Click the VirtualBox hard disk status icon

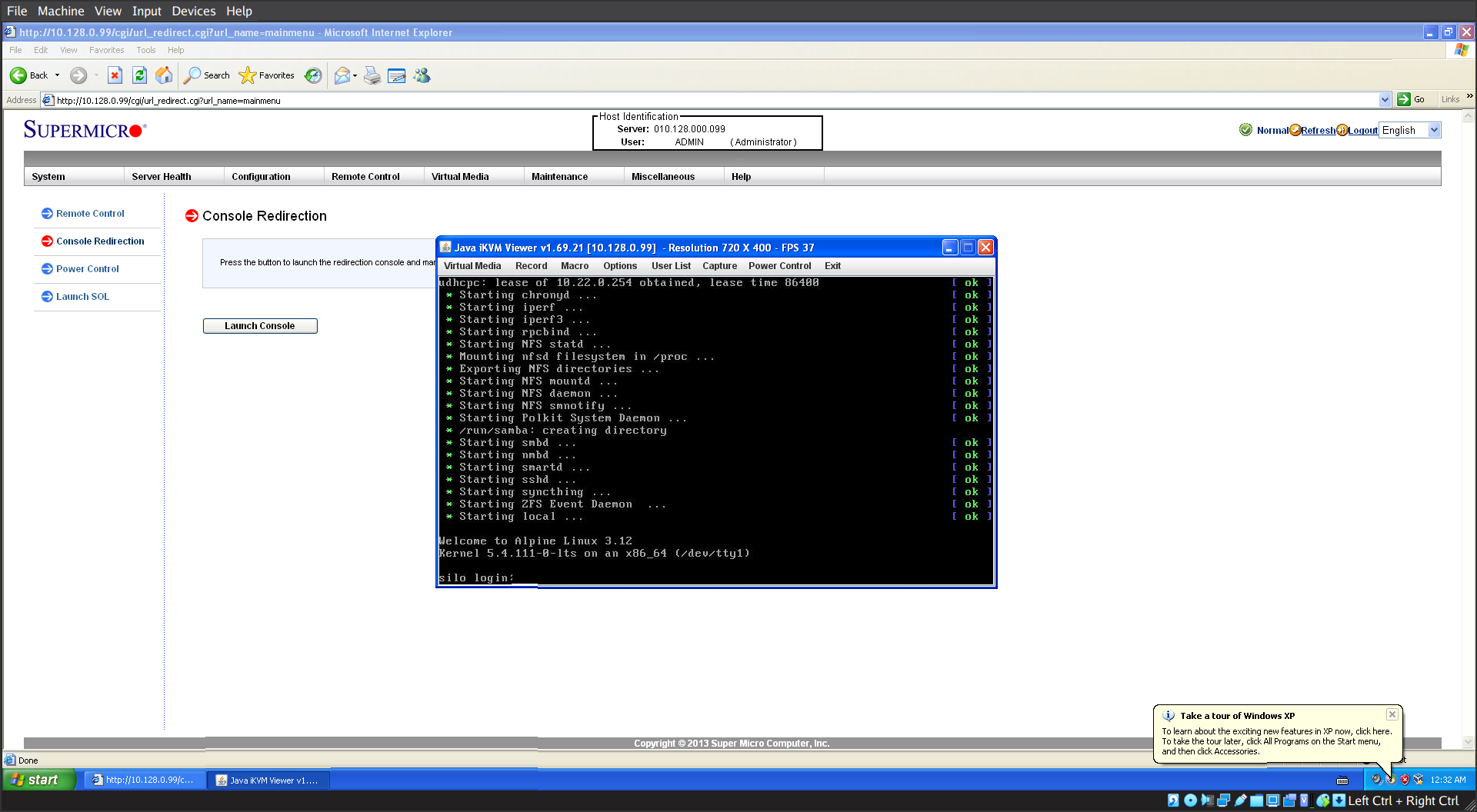coord(1173,800)
